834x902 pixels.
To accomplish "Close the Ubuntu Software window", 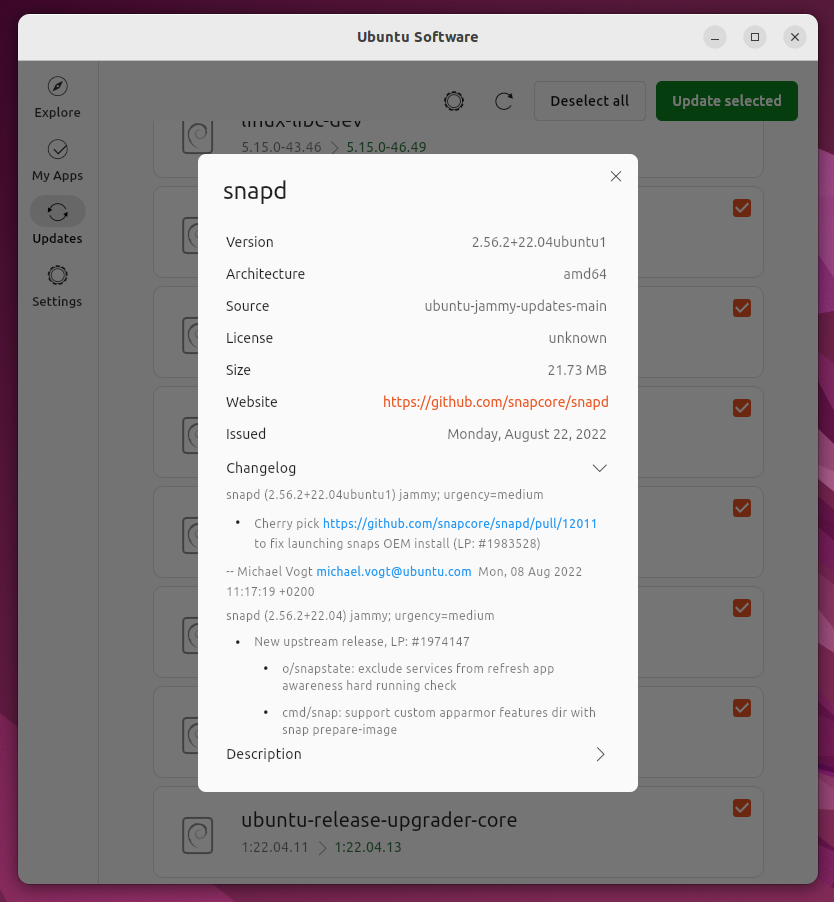I will 795,37.
